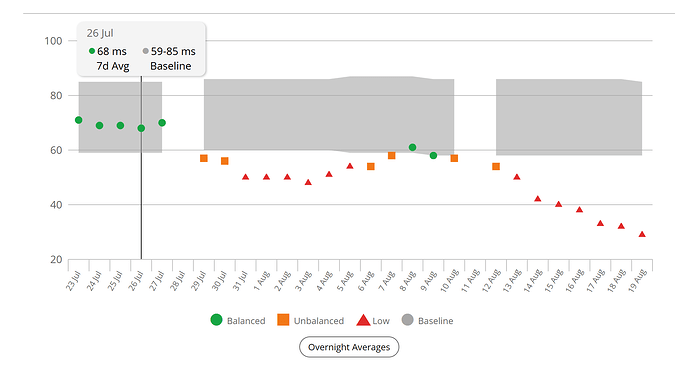Screen dimensions: 690x378
Task: Toggle the Baseline legend gray circle
Action: click(407, 320)
